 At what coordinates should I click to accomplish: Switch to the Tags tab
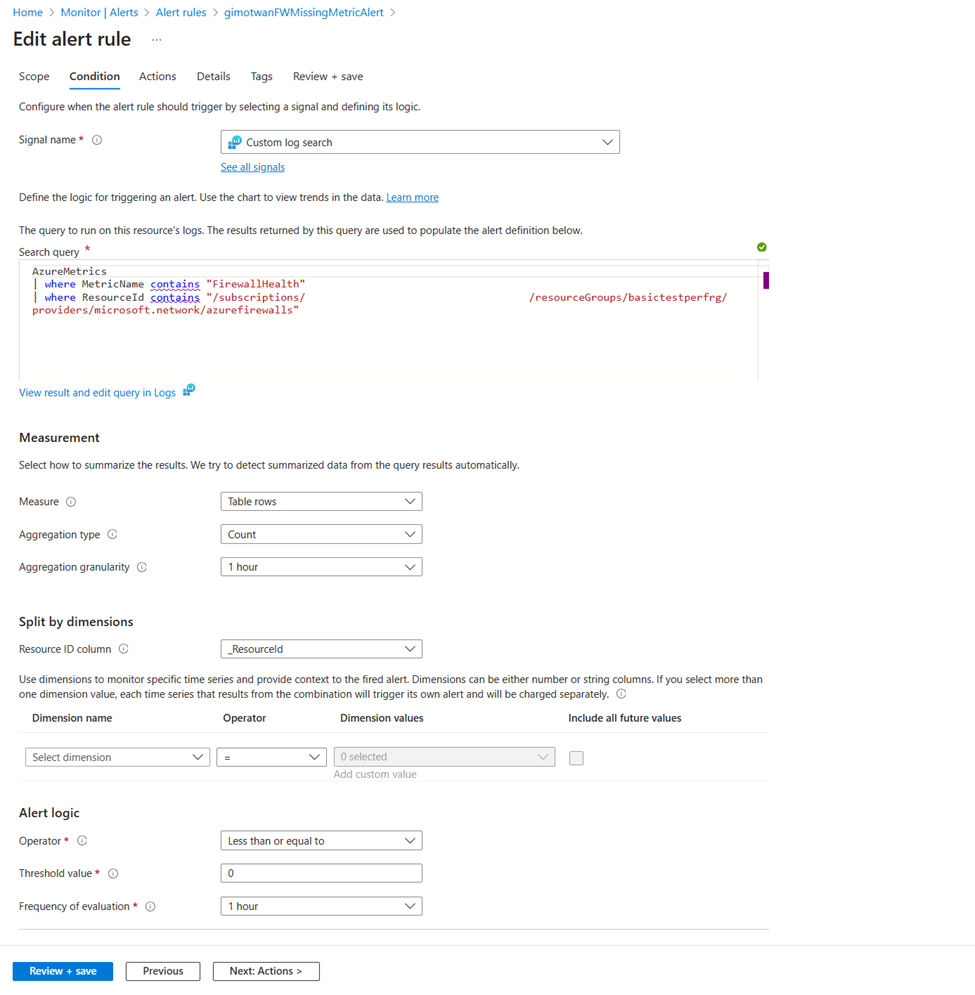(x=261, y=76)
